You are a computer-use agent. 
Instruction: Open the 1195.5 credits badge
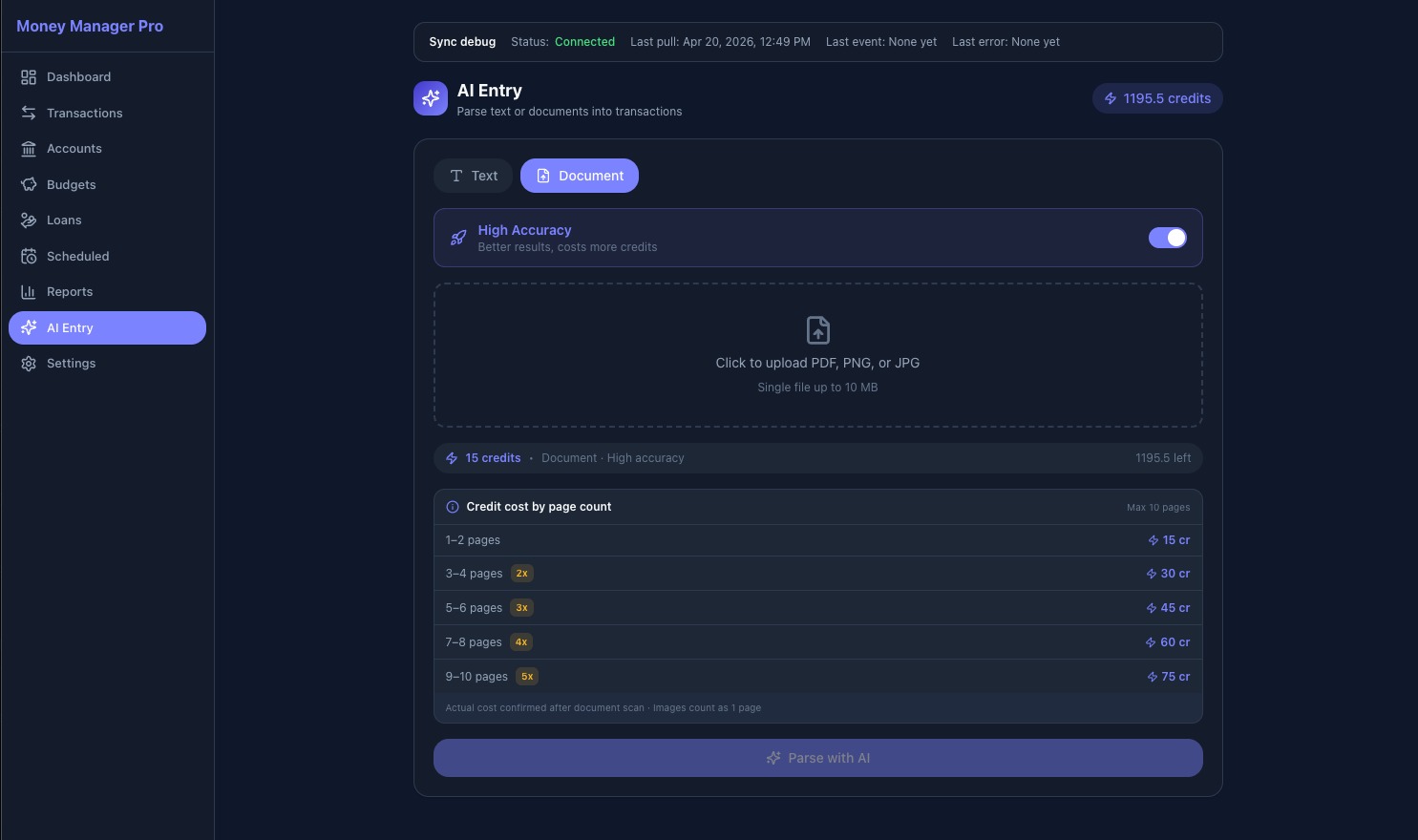coord(1157,98)
